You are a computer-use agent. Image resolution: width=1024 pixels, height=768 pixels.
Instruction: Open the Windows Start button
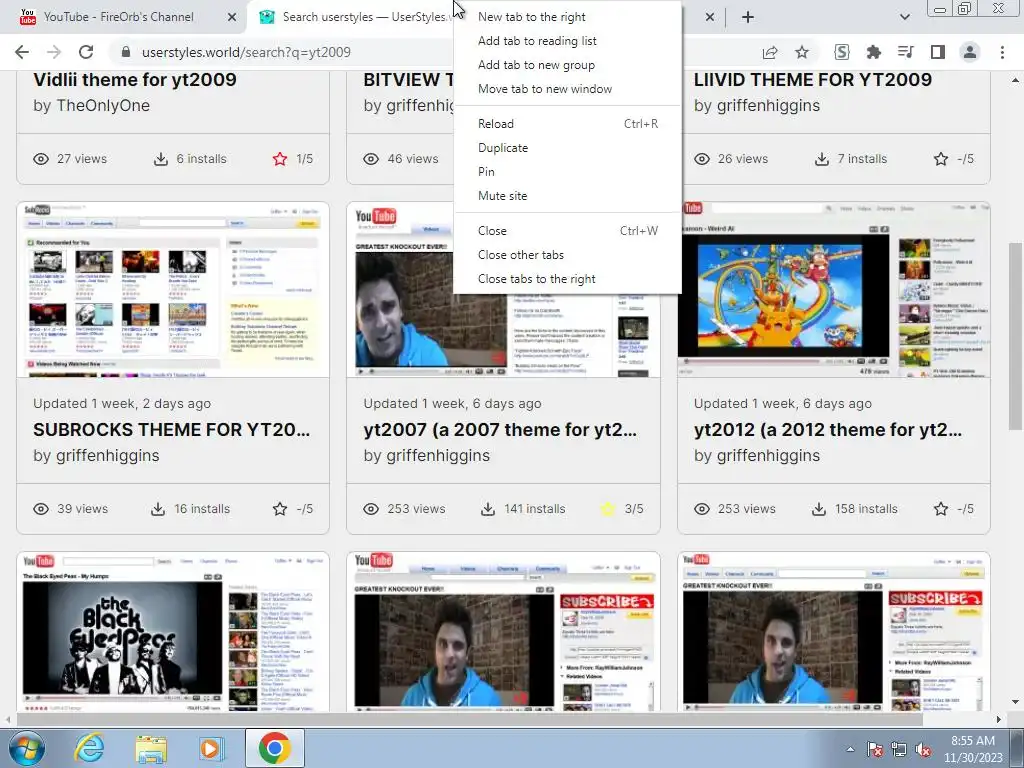[x=26, y=748]
